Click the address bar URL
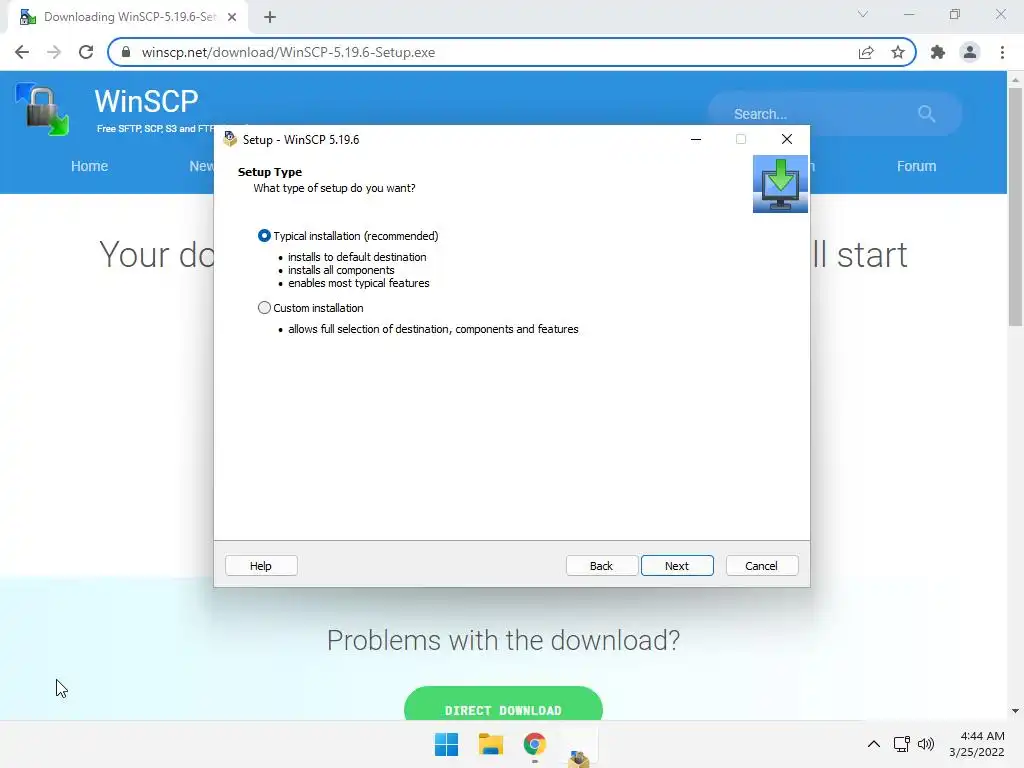 click(x=288, y=52)
